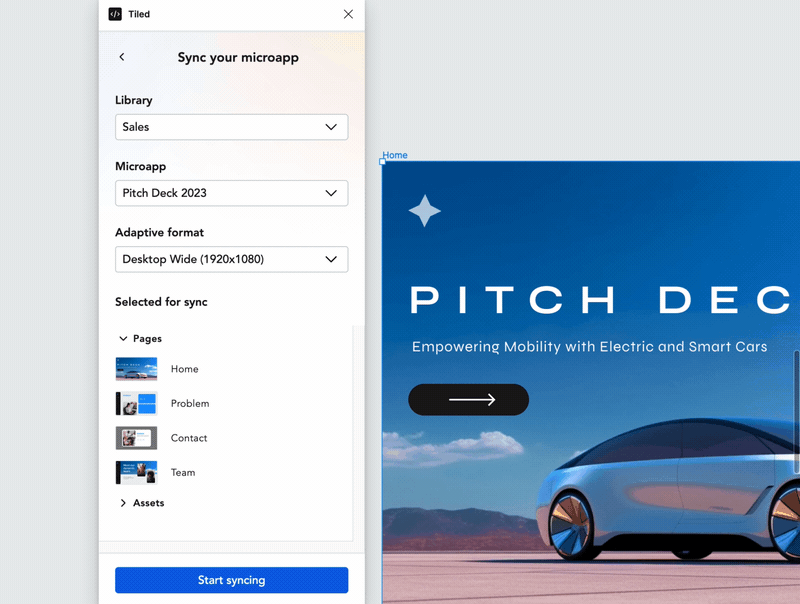The height and width of the screenshot is (604, 800).
Task: Click the Team page label
Action: coord(183,472)
